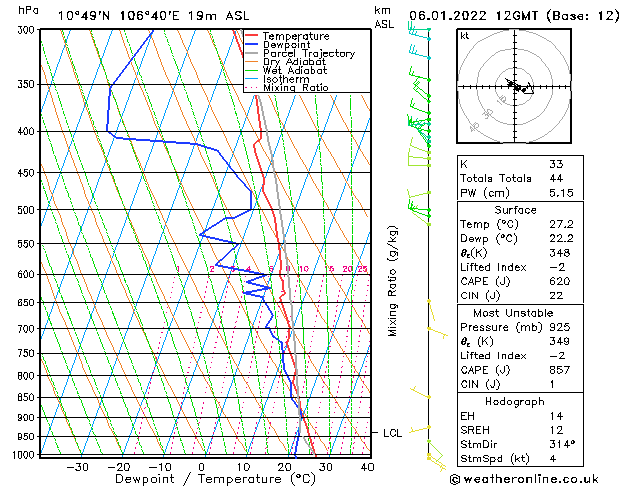This screenshot has height=486, width=629.
Task: Click the "Totals Totals" value 44
Action: pos(556,178)
